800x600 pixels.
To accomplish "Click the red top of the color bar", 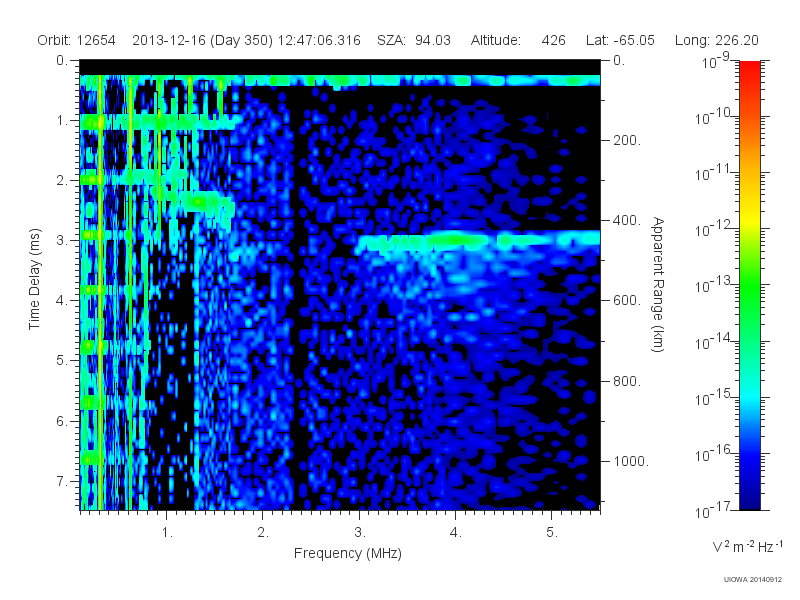I will point(749,69).
